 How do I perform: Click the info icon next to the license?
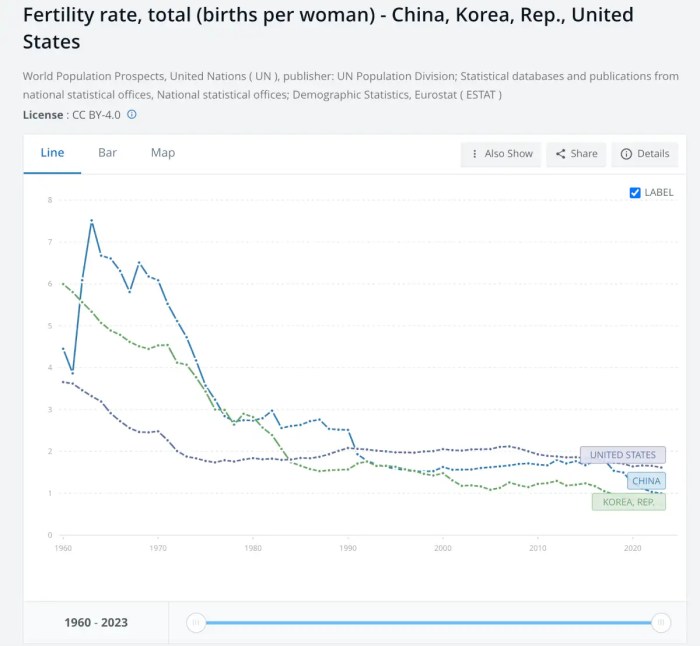coord(132,115)
